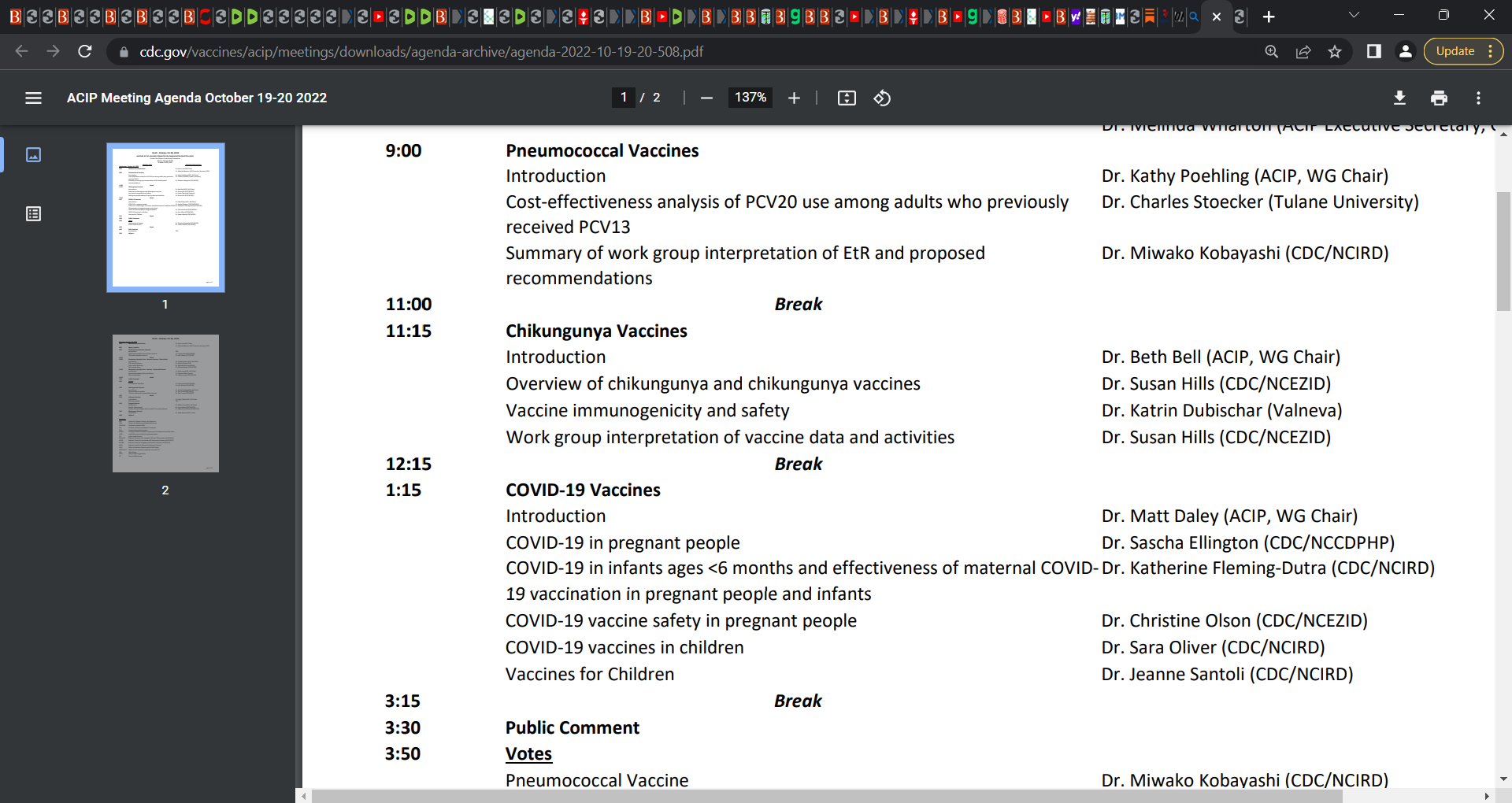Viewport: 1512px width, 803px height.
Task: Click the 1:15 time entry
Action: (x=403, y=490)
